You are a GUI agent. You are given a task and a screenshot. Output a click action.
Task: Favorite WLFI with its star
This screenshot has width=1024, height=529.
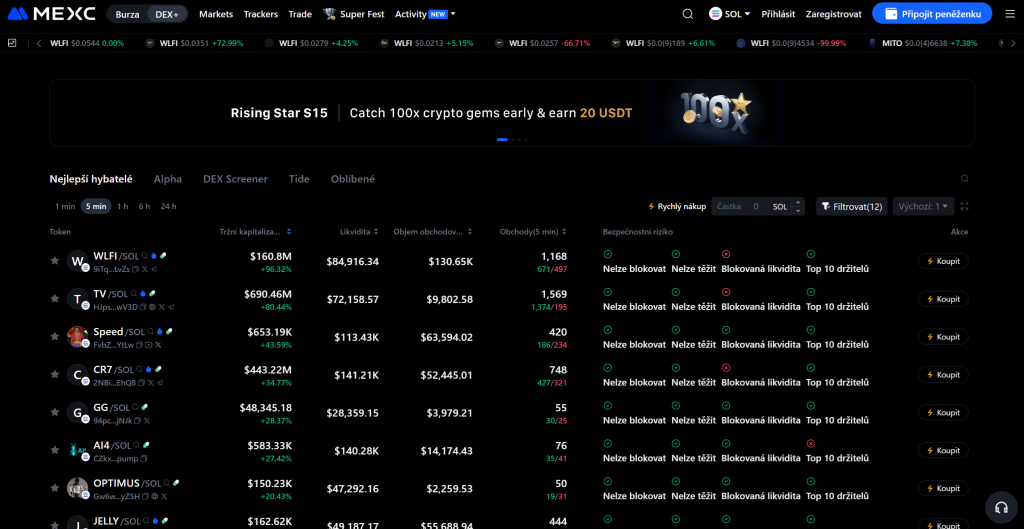(55, 261)
